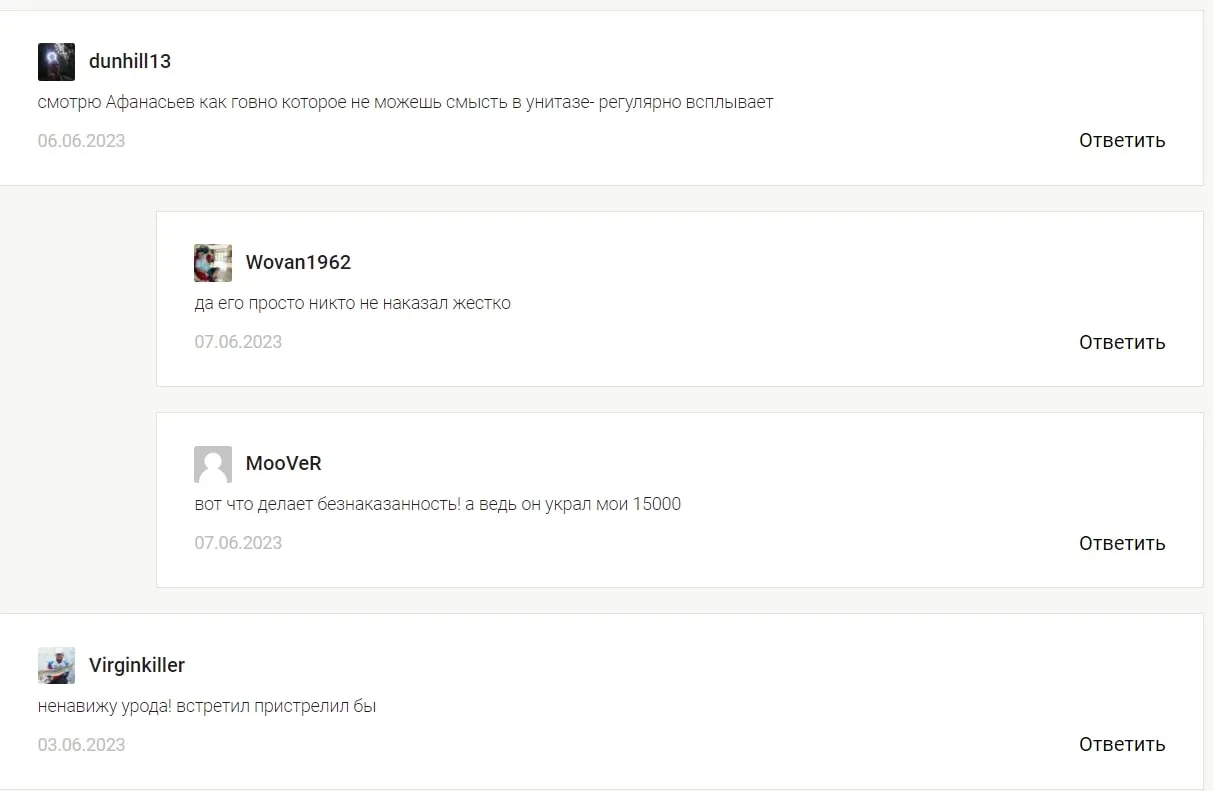Reply to MooVeR's comment via Ответить
Screen dimensions: 1213x791
(1122, 543)
